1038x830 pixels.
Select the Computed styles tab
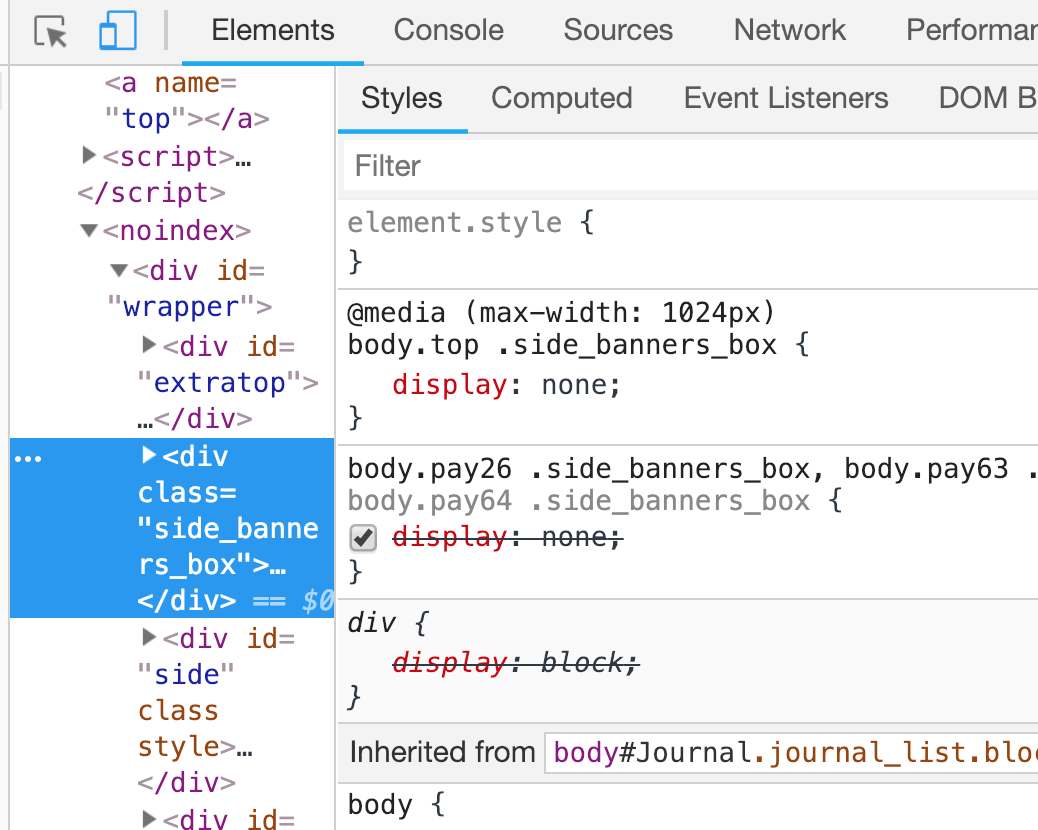[x=561, y=98]
